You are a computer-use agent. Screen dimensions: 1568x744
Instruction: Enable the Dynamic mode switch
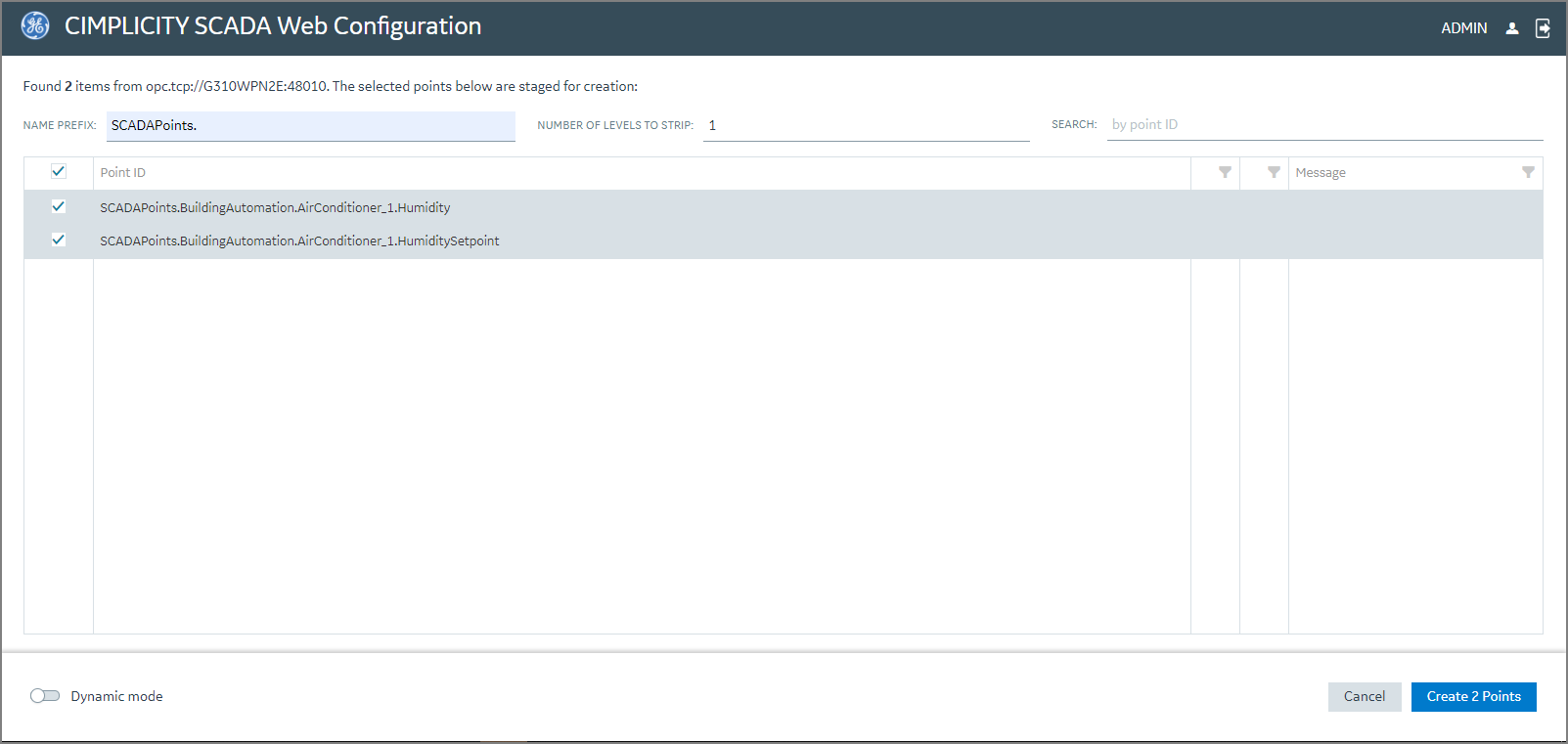click(45, 696)
